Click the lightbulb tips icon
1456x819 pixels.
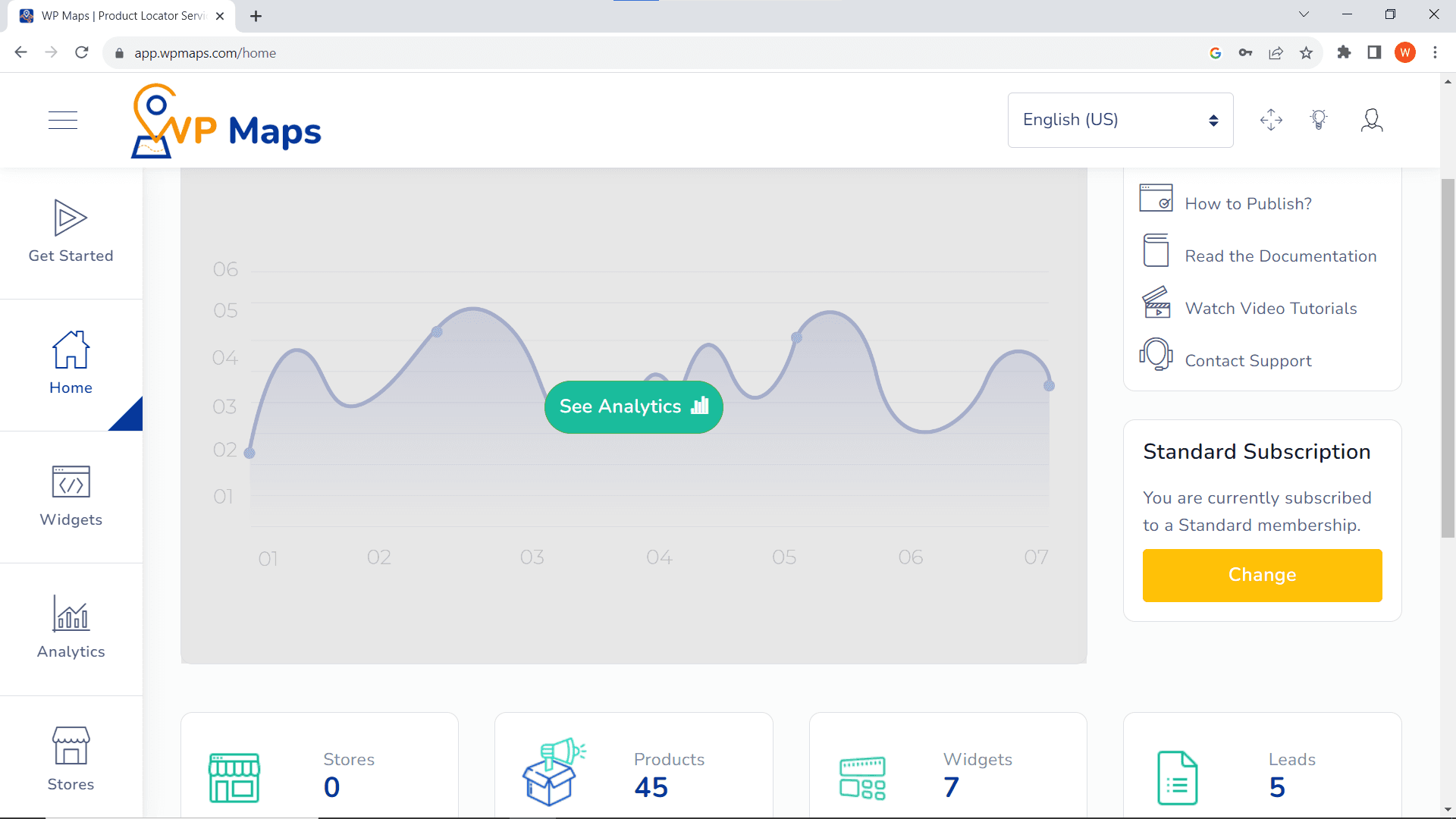tap(1319, 120)
